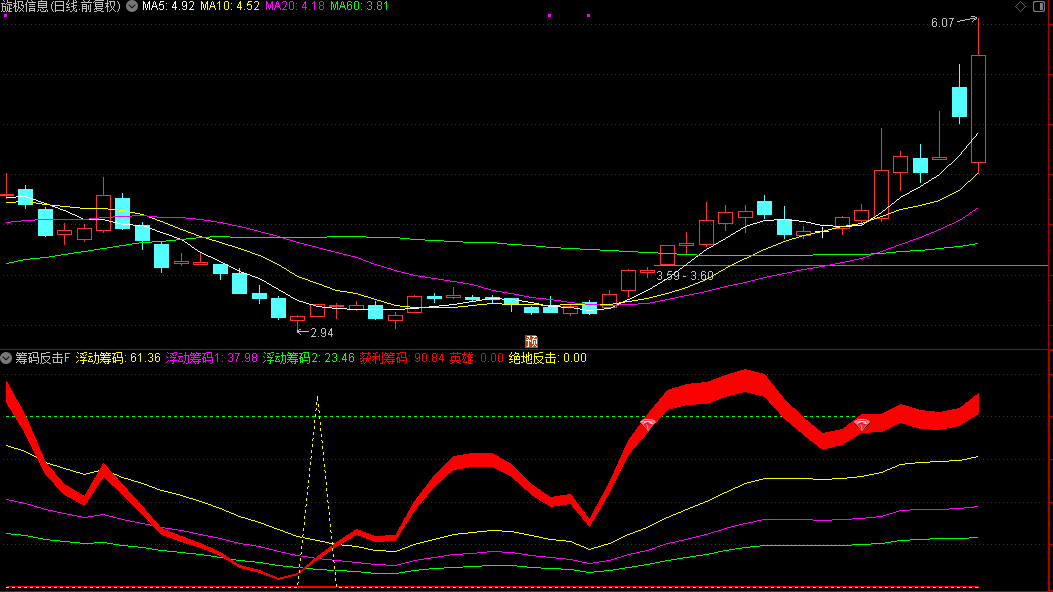Toggle the side panel icon at top right
The height and width of the screenshot is (592, 1053).
(x=1039, y=7)
